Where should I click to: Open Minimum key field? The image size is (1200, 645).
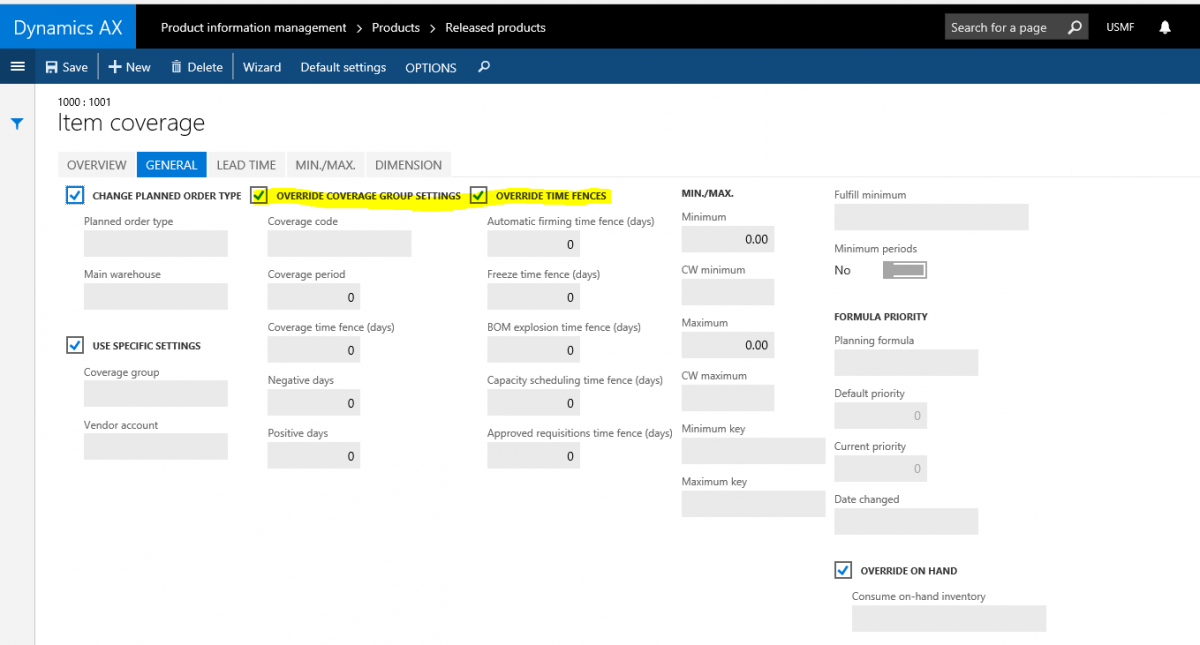tap(754, 451)
